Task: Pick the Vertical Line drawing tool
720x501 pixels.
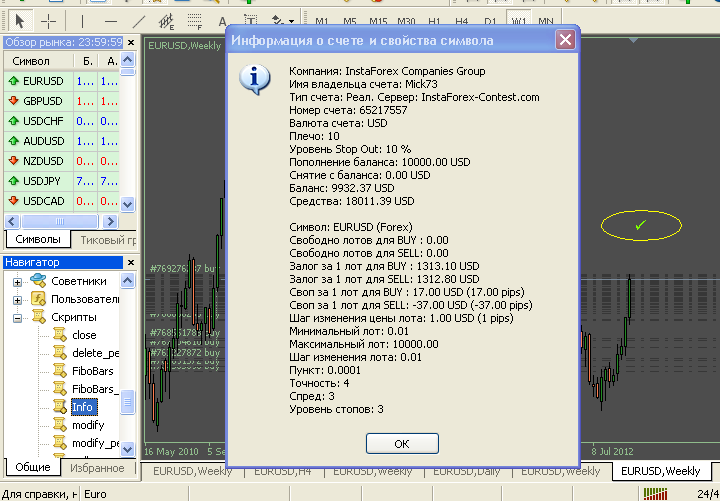Action: pyautogui.click(x=82, y=21)
